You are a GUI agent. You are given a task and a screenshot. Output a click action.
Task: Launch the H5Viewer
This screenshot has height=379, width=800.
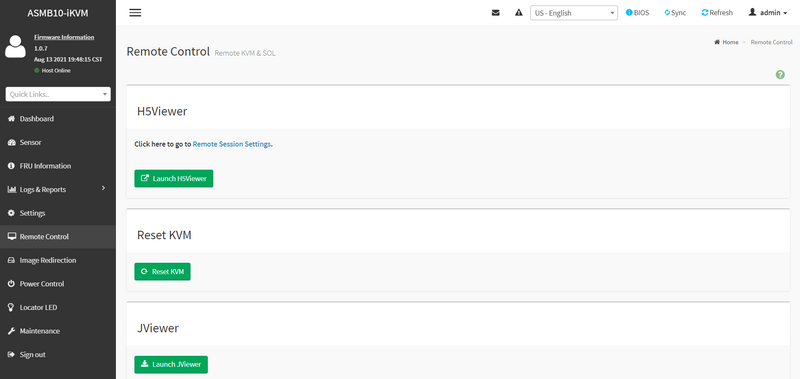173,179
